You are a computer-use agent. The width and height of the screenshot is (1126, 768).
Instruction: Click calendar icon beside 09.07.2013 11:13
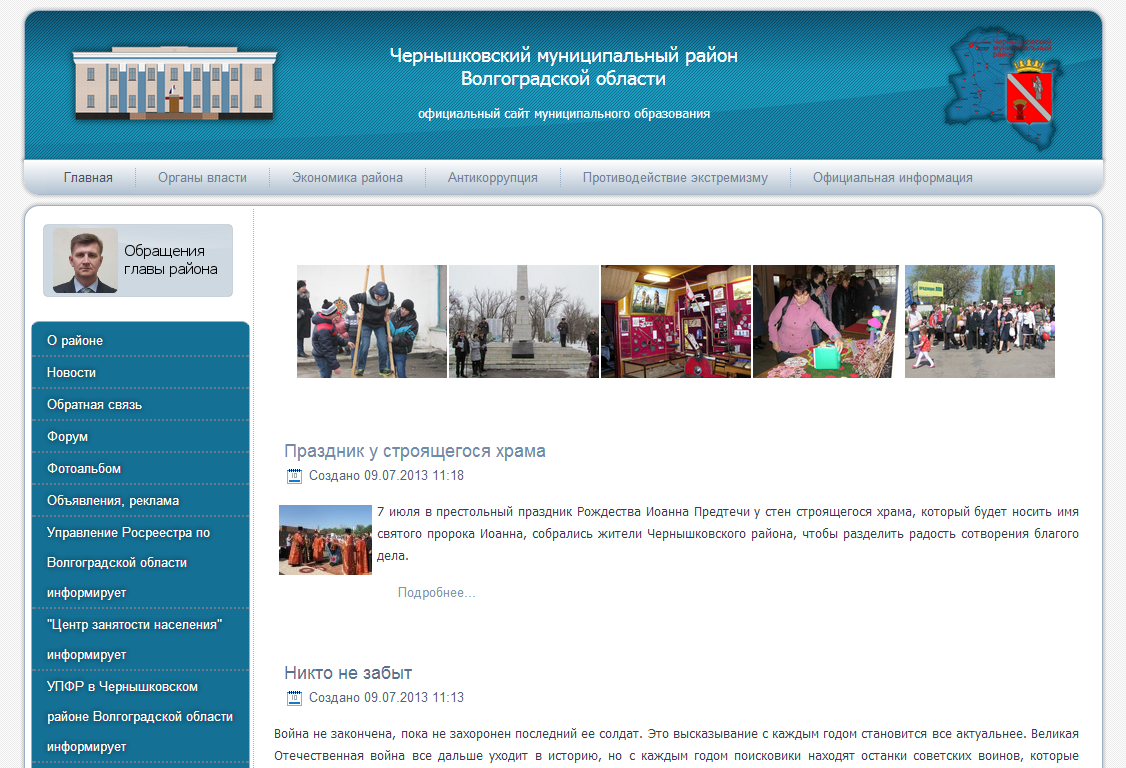294,698
